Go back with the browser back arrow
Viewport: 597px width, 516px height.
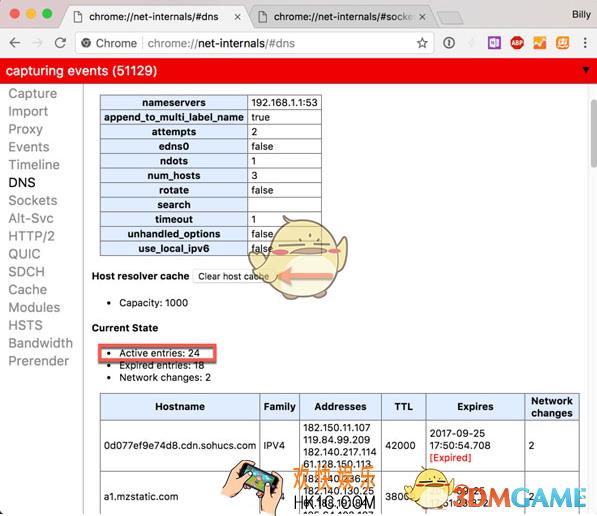(x=15, y=43)
